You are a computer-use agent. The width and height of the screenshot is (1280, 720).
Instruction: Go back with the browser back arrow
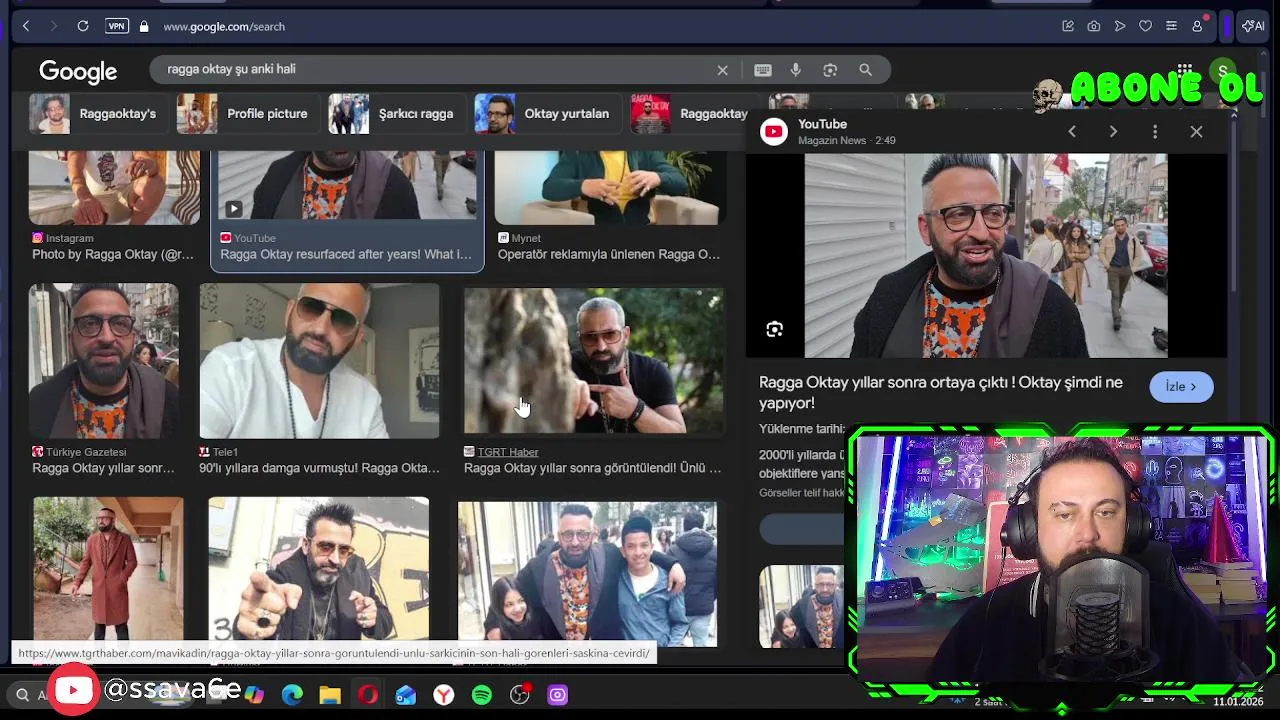point(26,26)
